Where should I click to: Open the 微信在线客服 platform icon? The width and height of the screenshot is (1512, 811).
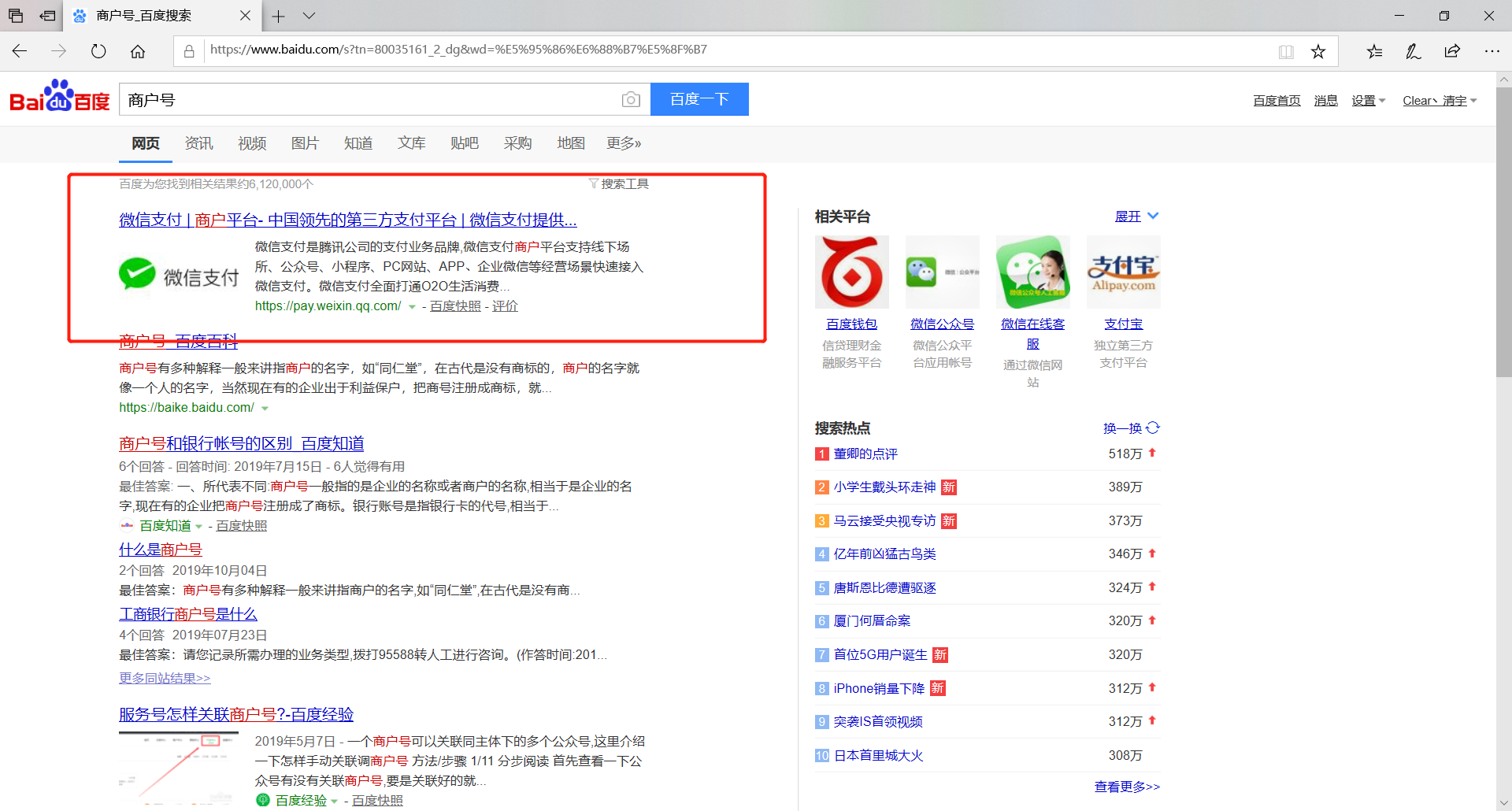[1033, 272]
